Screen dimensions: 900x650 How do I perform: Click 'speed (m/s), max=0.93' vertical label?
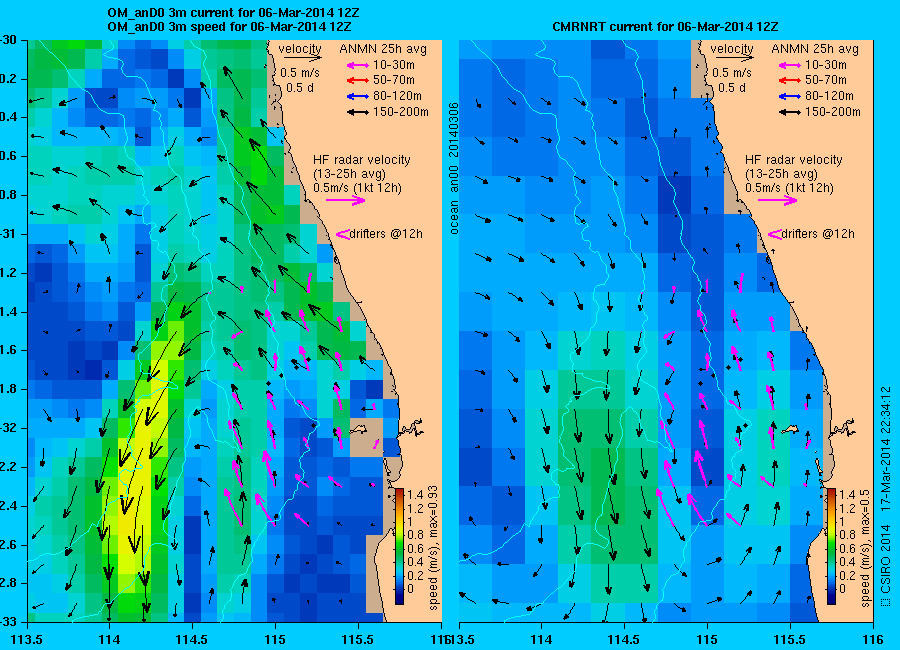[x=433, y=547]
